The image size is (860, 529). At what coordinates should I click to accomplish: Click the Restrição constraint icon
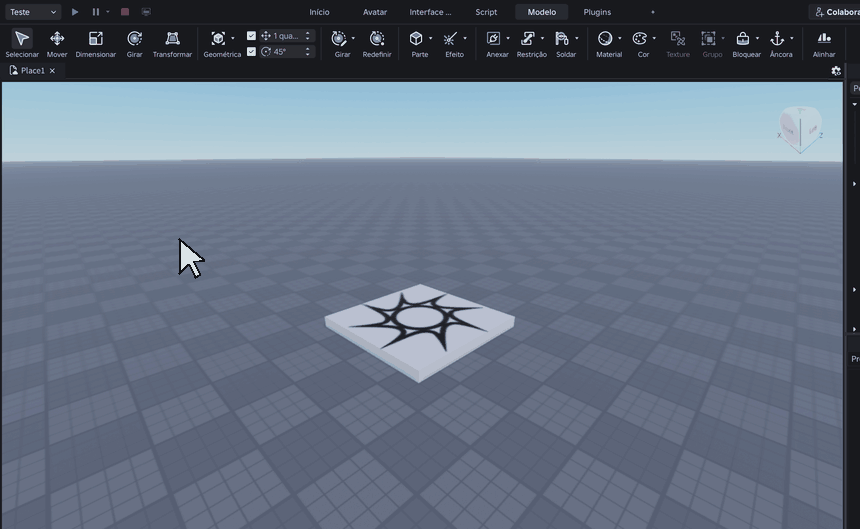[528, 38]
